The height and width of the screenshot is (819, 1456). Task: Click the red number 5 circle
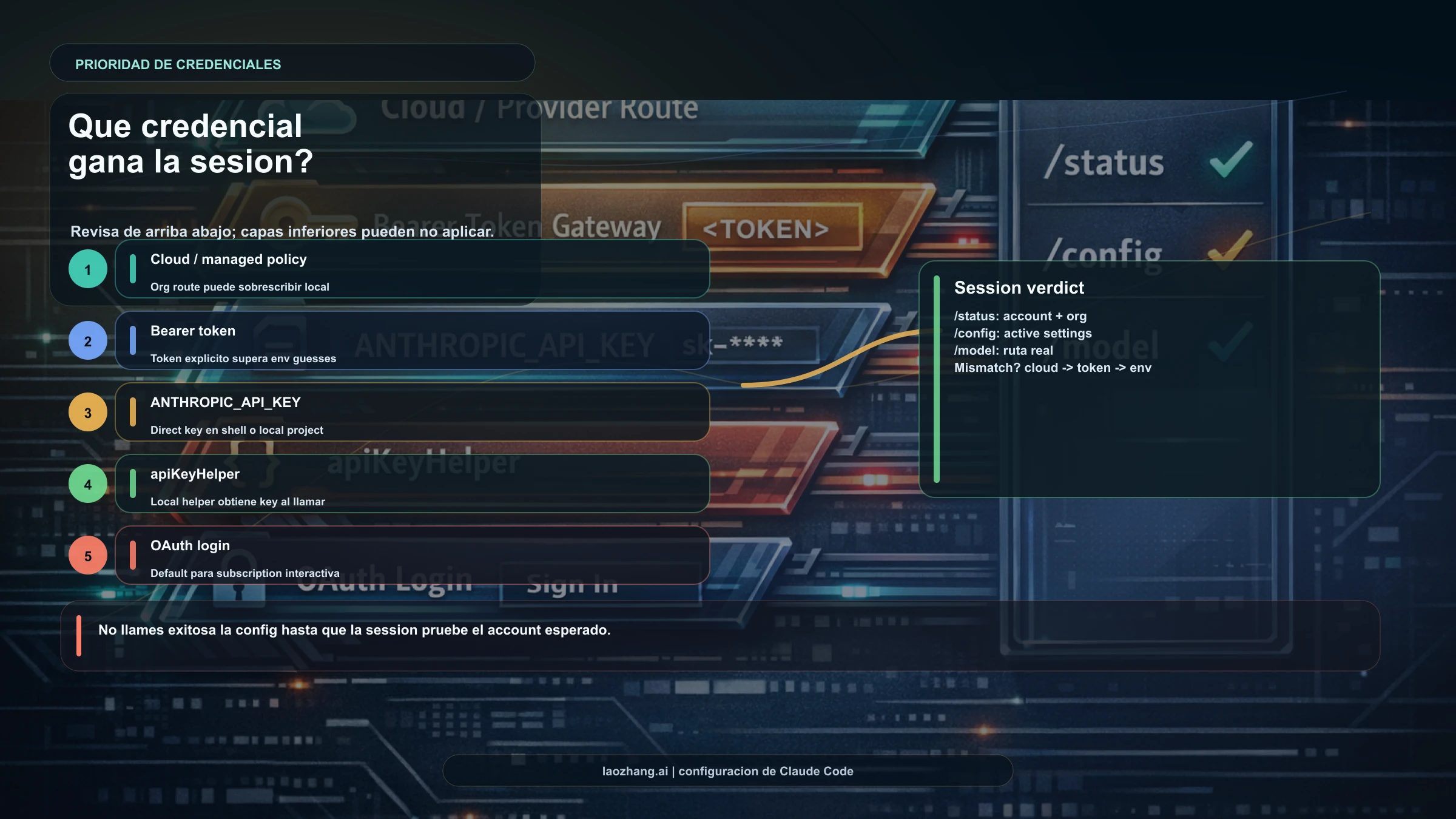[x=88, y=555]
